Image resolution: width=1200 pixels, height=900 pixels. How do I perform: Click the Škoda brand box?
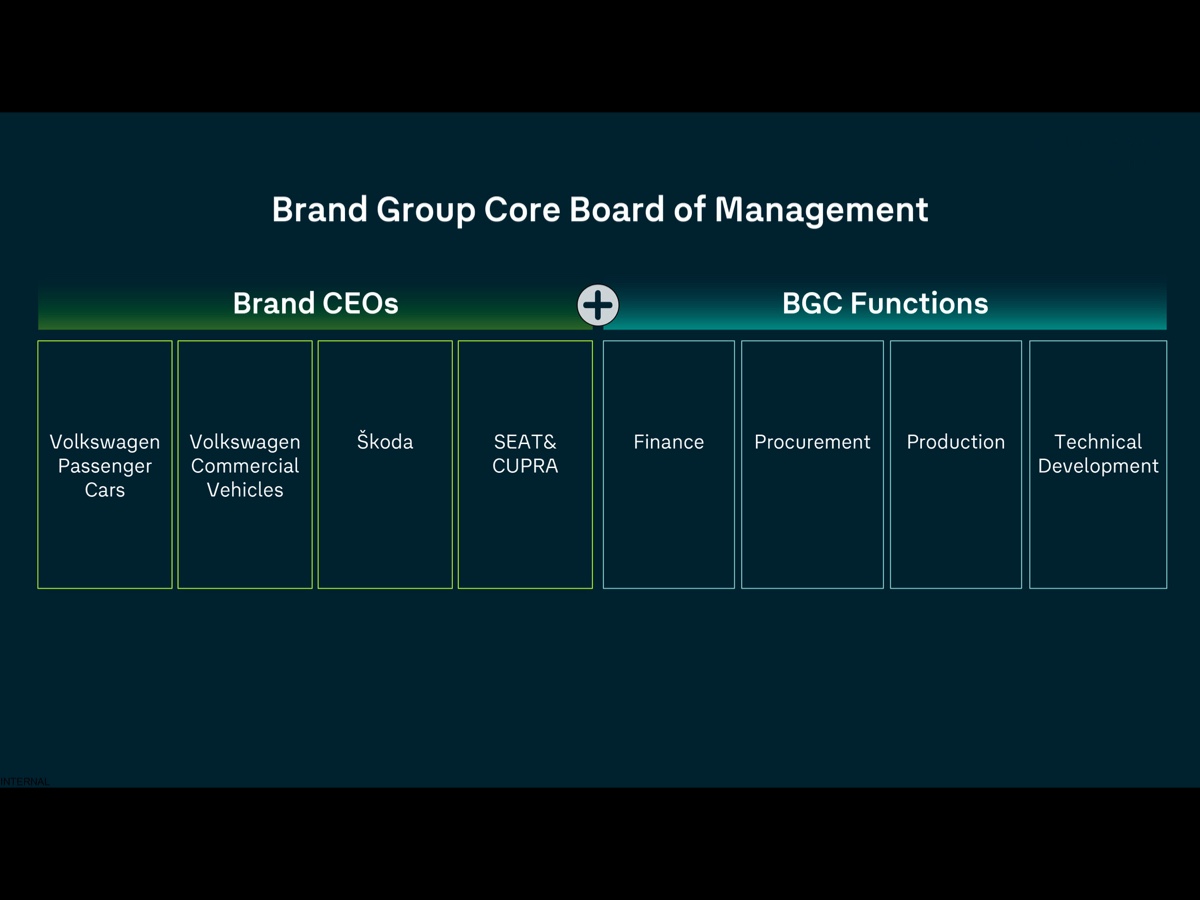[385, 463]
